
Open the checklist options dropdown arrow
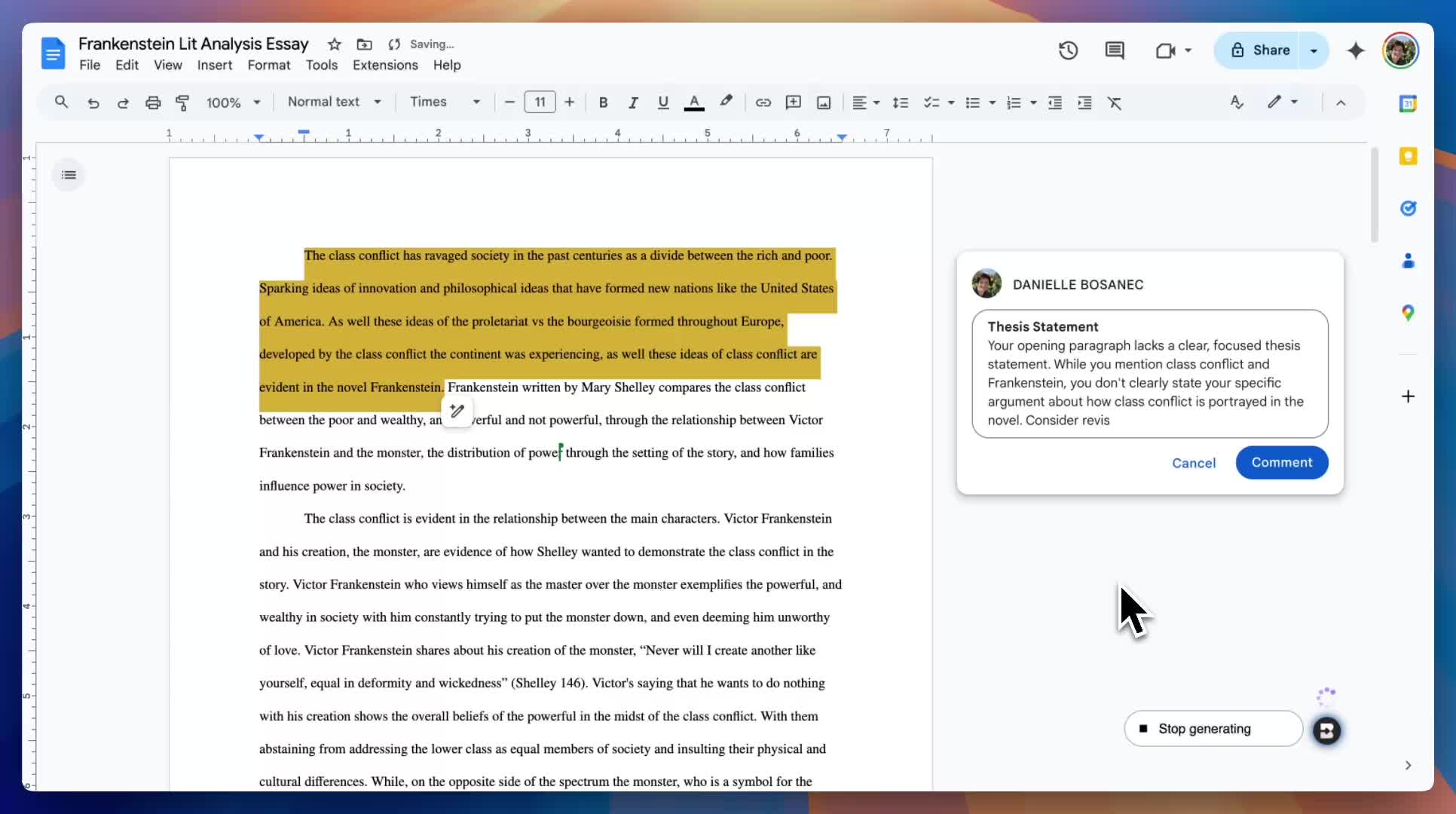pos(951,103)
